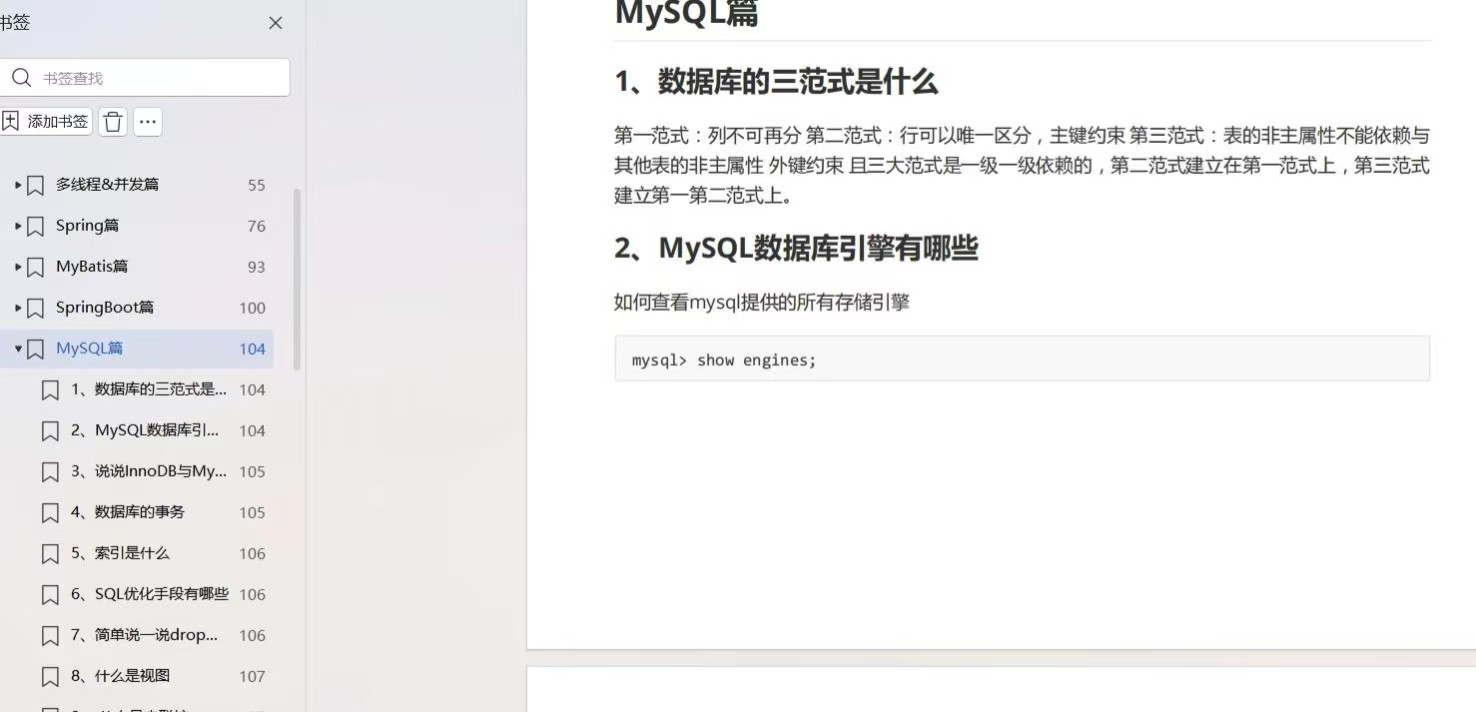Open bookmark 3、说说InnoDB与My...

tap(149, 472)
